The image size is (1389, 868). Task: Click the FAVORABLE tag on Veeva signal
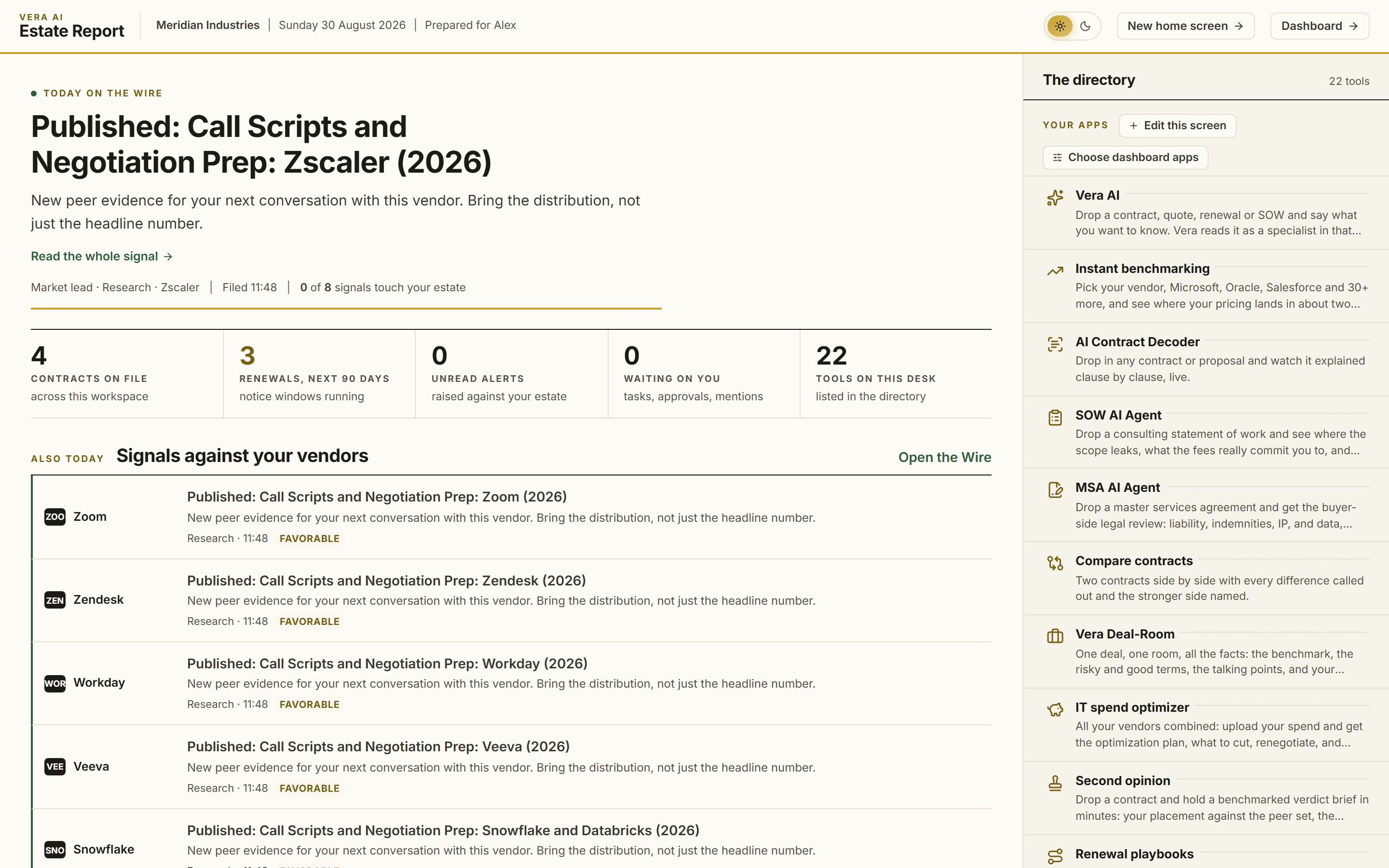pos(309,788)
